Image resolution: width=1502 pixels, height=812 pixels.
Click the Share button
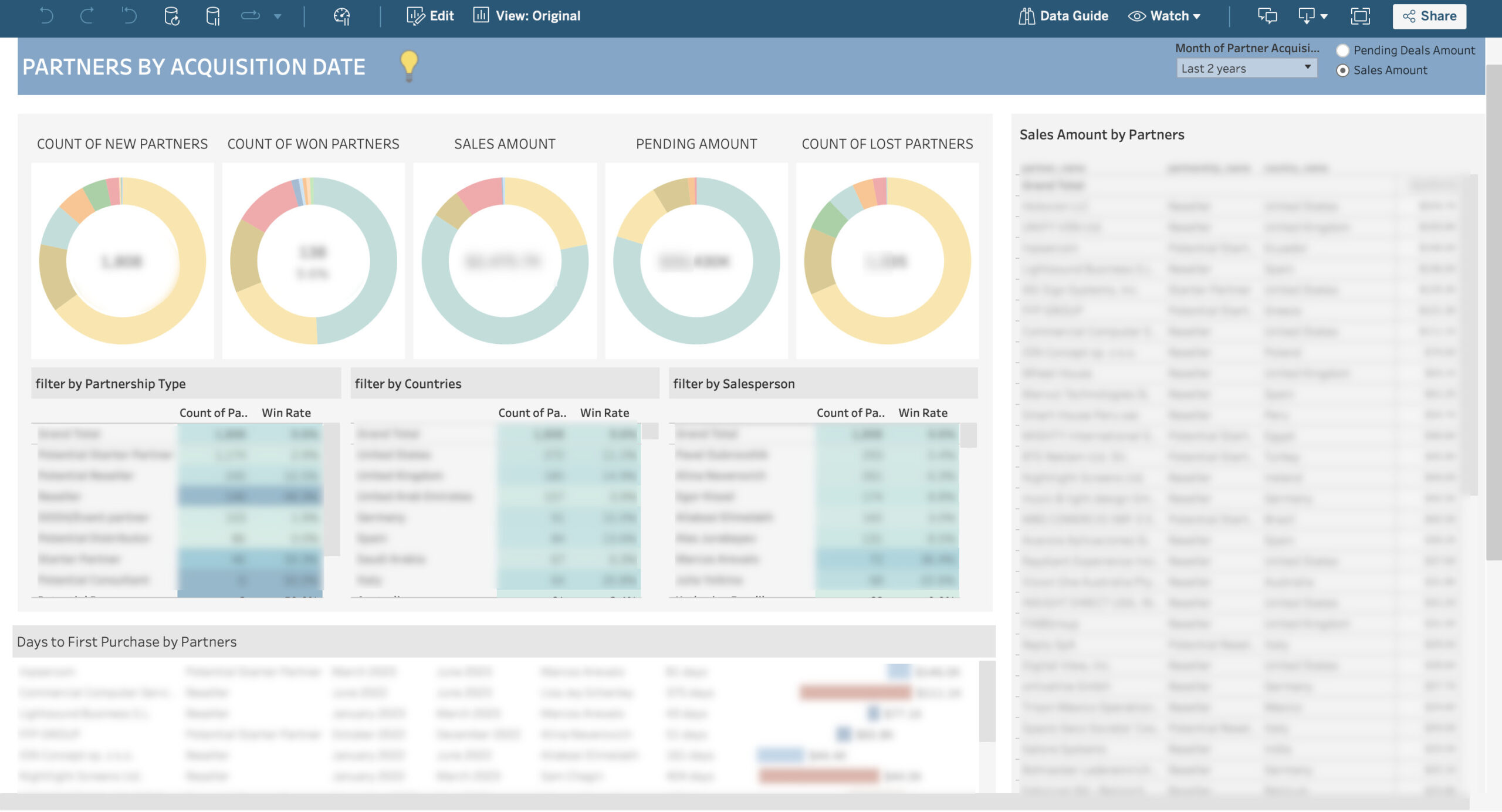(1429, 16)
